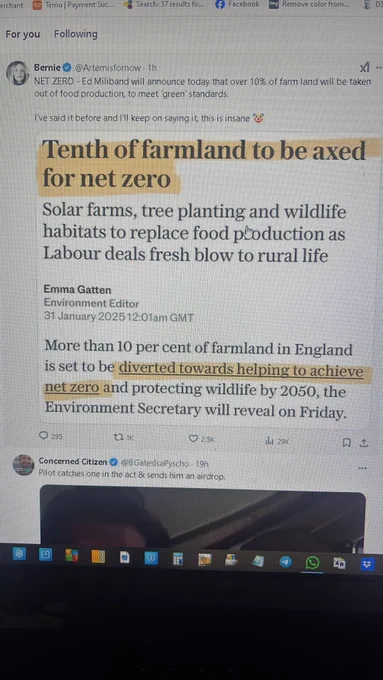
Task: View analytics showing 29K views
Action: [277, 441]
